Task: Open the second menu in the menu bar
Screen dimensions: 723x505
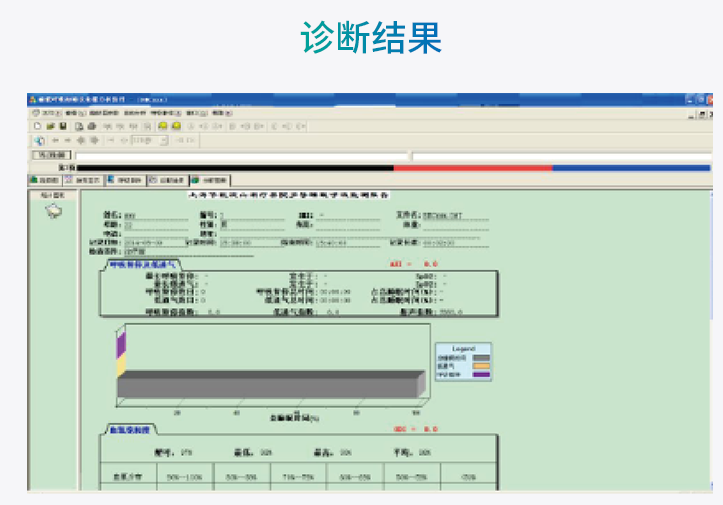Action: [x=75, y=113]
